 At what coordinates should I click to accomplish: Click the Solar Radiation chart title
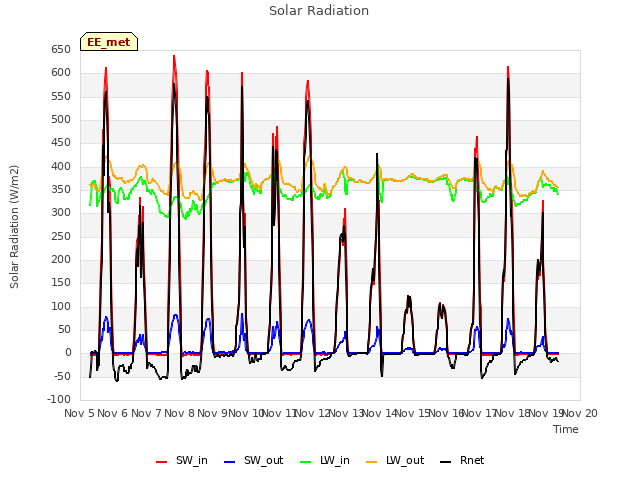coord(319,11)
